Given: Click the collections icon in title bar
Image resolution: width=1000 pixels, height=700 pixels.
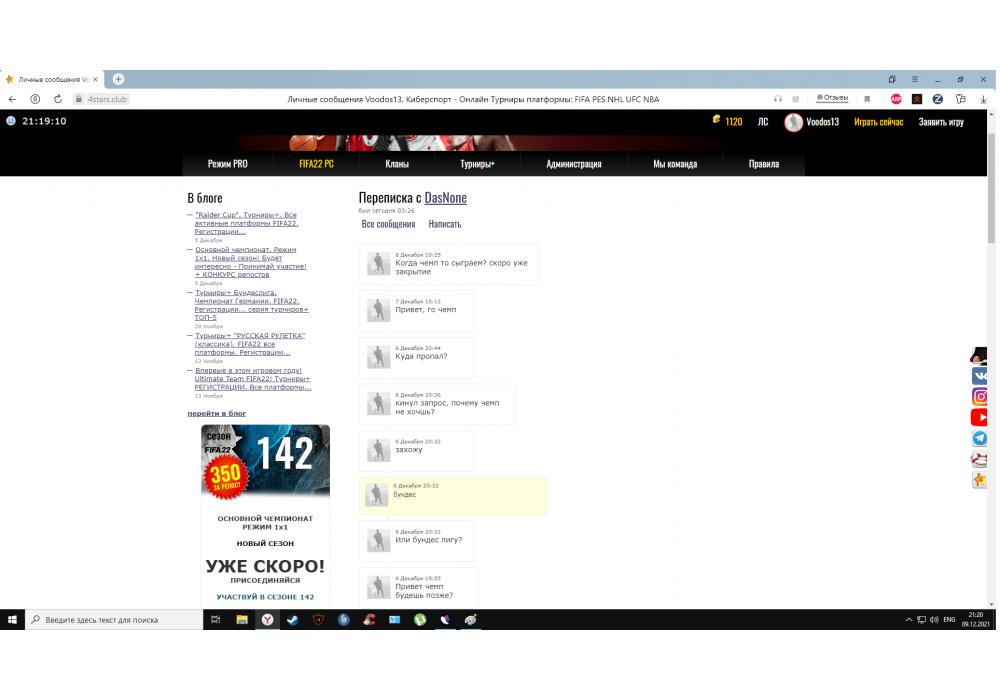Looking at the screenshot, I should pyautogui.click(x=892, y=79).
